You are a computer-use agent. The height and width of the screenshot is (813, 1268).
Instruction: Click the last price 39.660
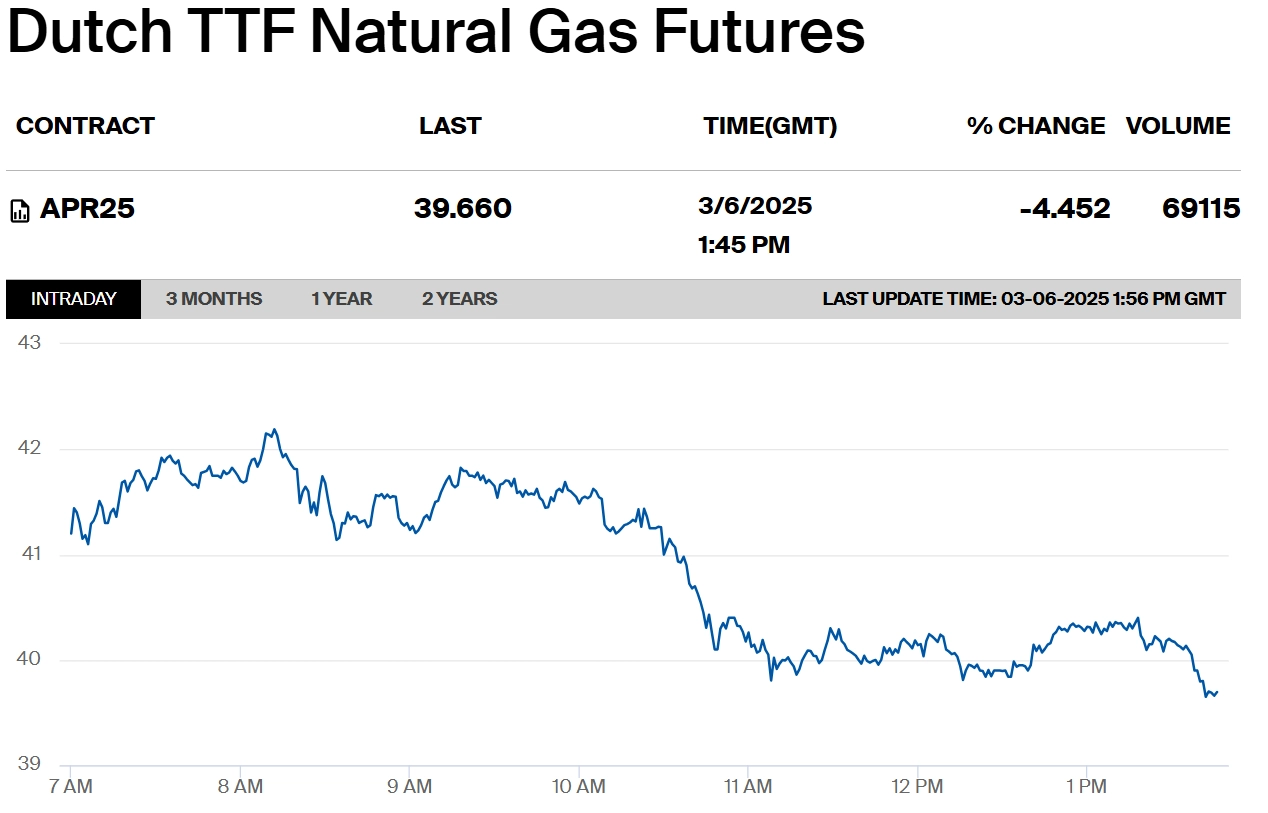[463, 209]
